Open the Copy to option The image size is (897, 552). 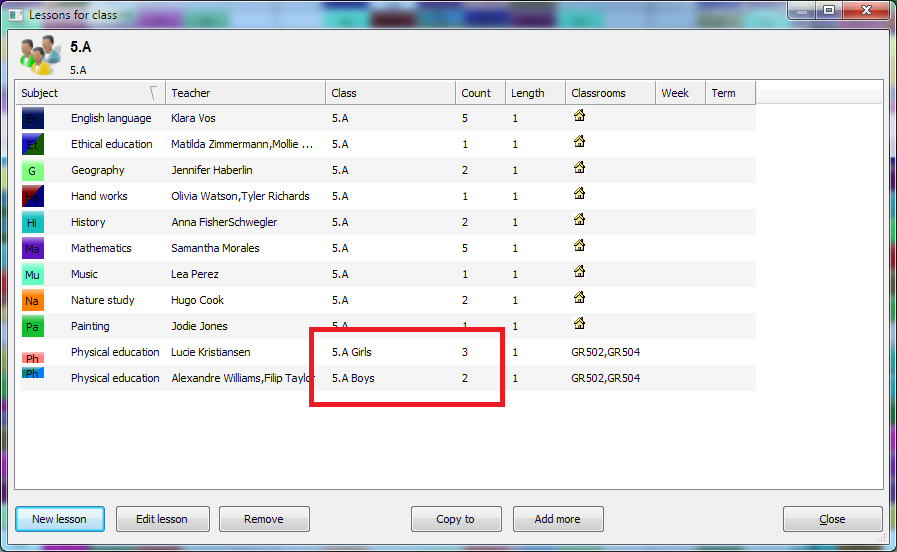point(456,519)
